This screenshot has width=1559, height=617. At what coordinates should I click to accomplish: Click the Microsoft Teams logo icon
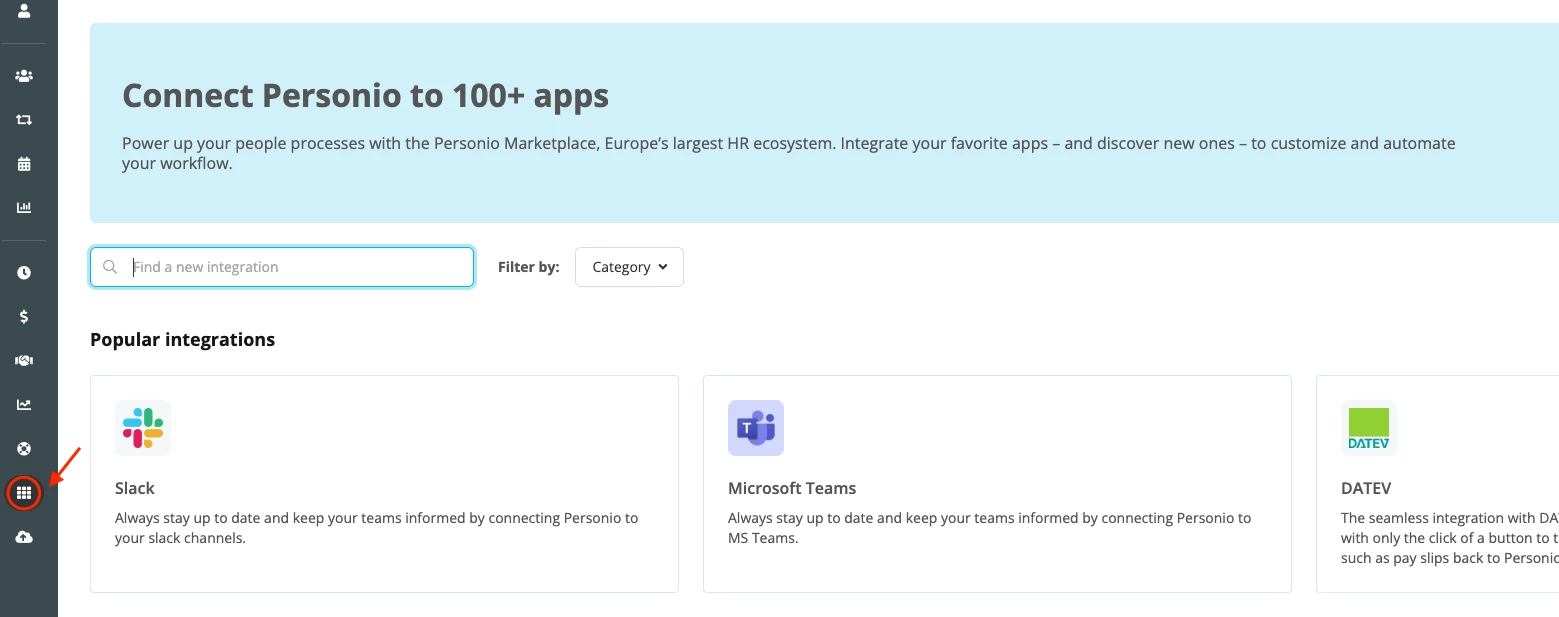click(756, 428)
